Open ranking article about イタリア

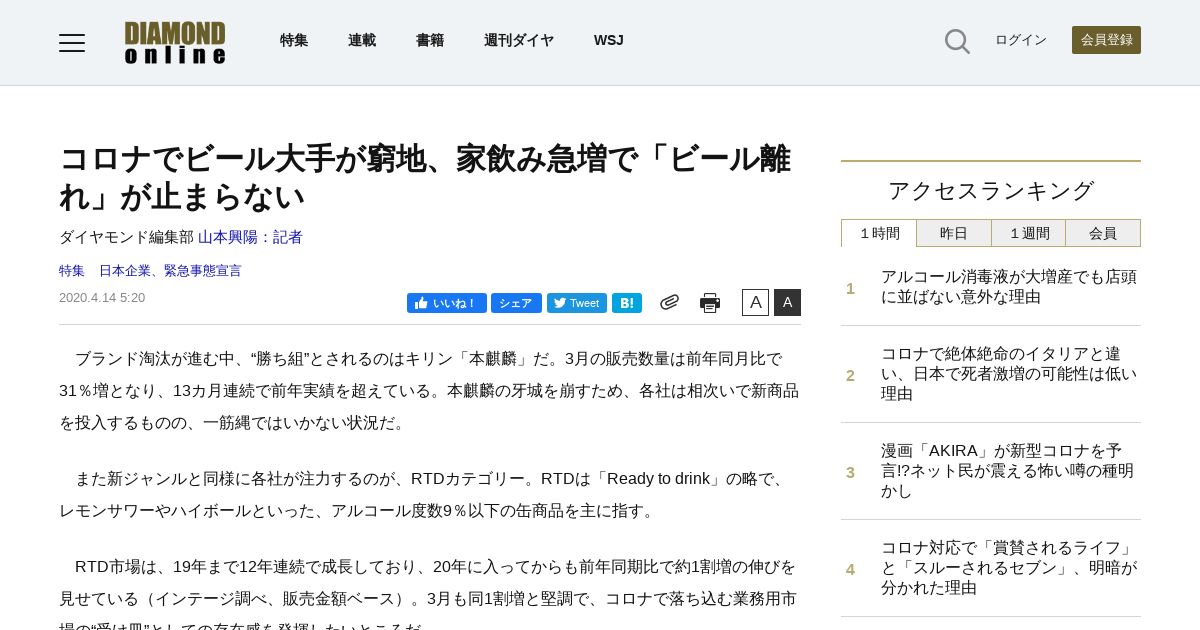click(x=1009, y=374)
